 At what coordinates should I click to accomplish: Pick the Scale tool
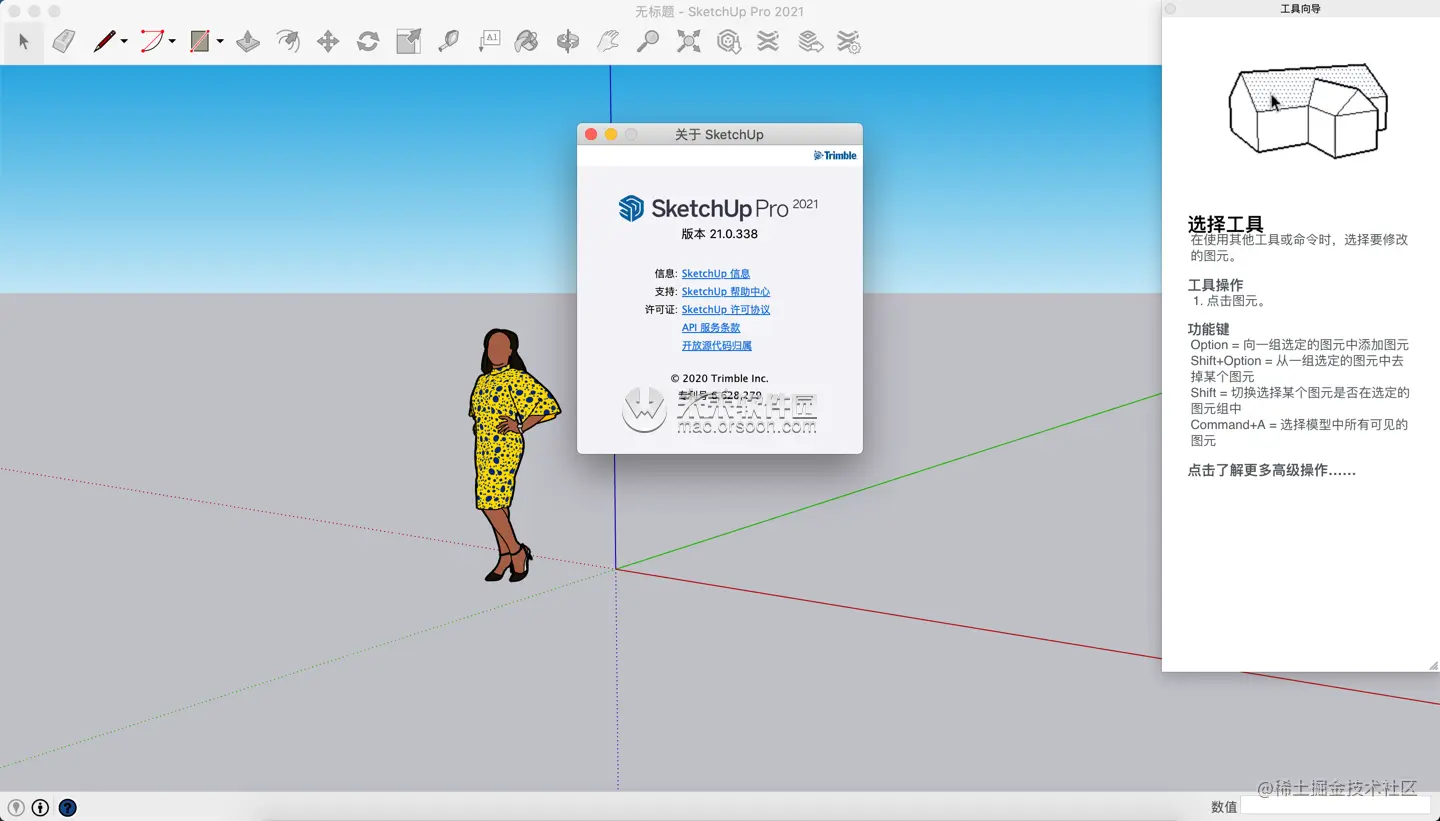tap(408, 41)
